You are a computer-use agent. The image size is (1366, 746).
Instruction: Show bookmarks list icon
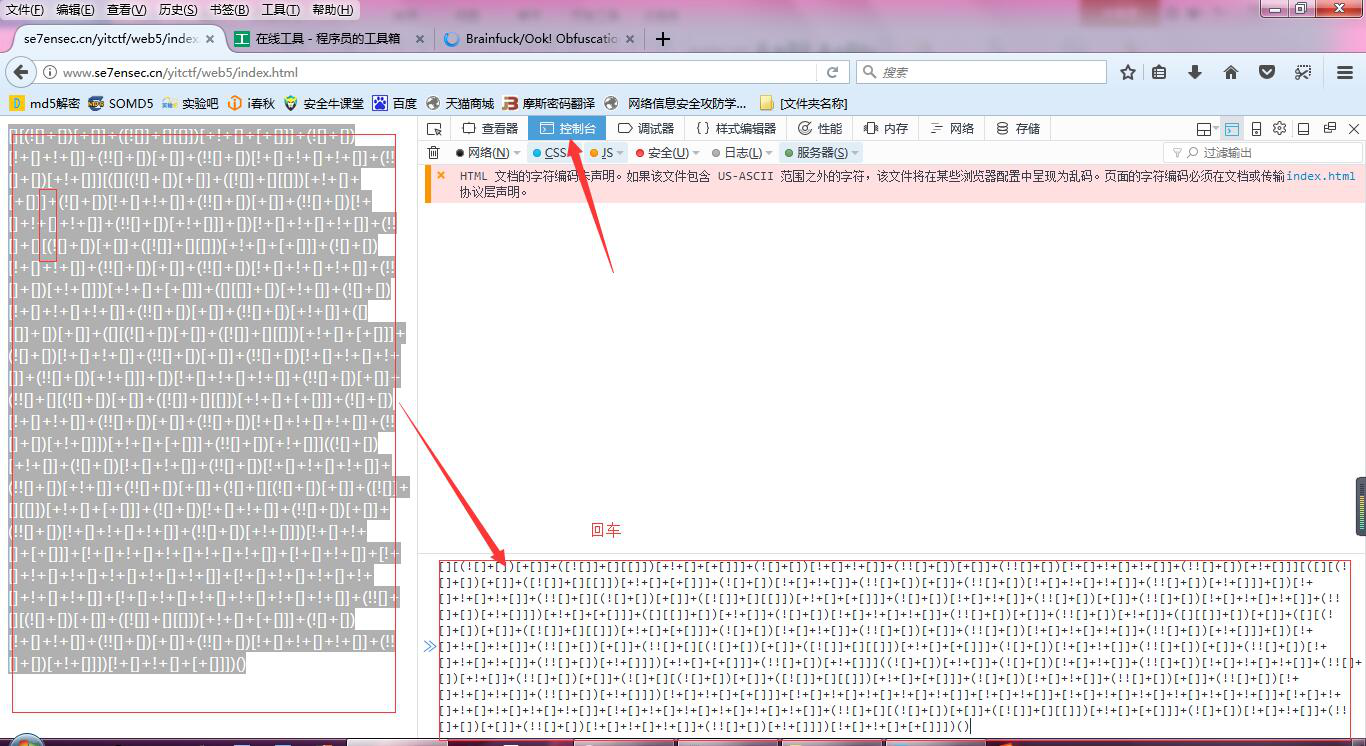click(1159, 72)
